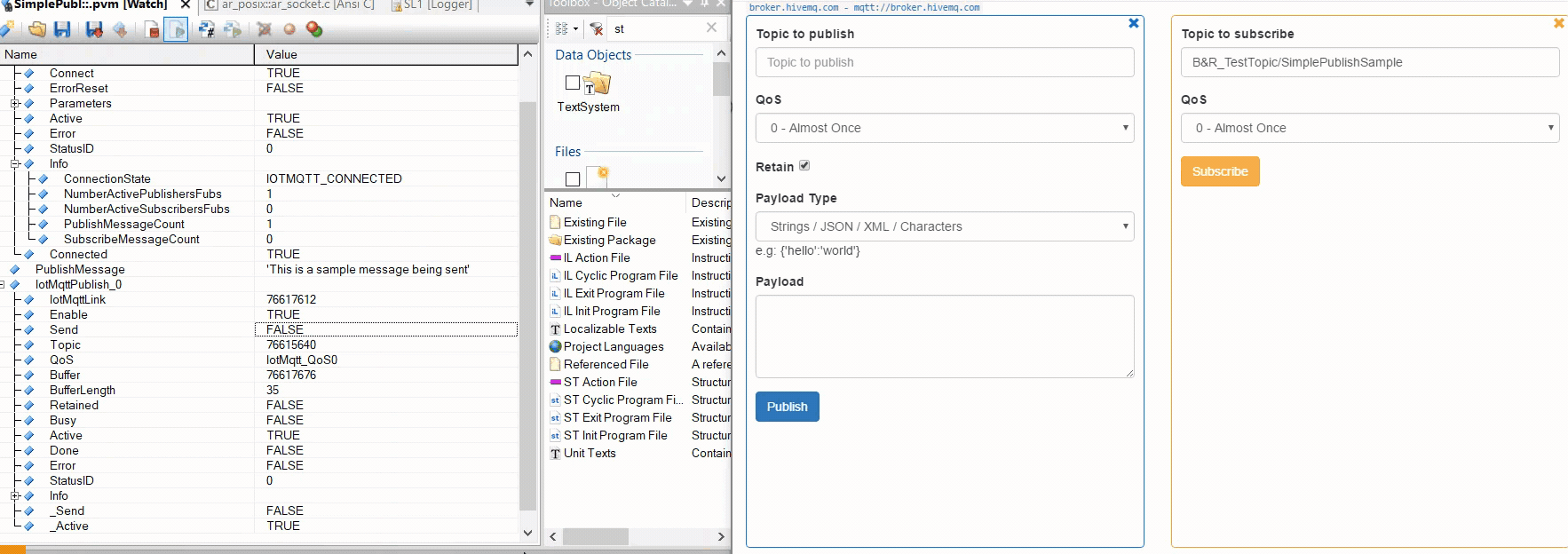Click the IL Action File magenta icon

pos(555,257)
